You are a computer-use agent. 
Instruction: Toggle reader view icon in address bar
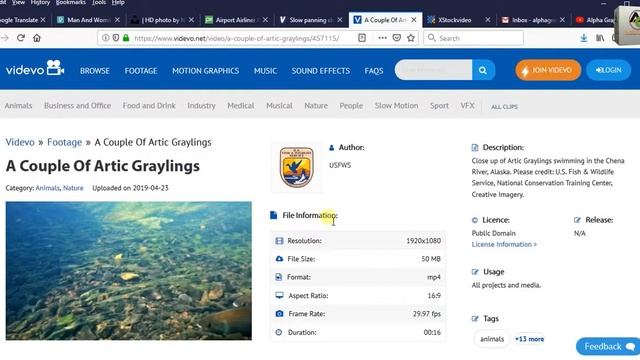(362, 38)
